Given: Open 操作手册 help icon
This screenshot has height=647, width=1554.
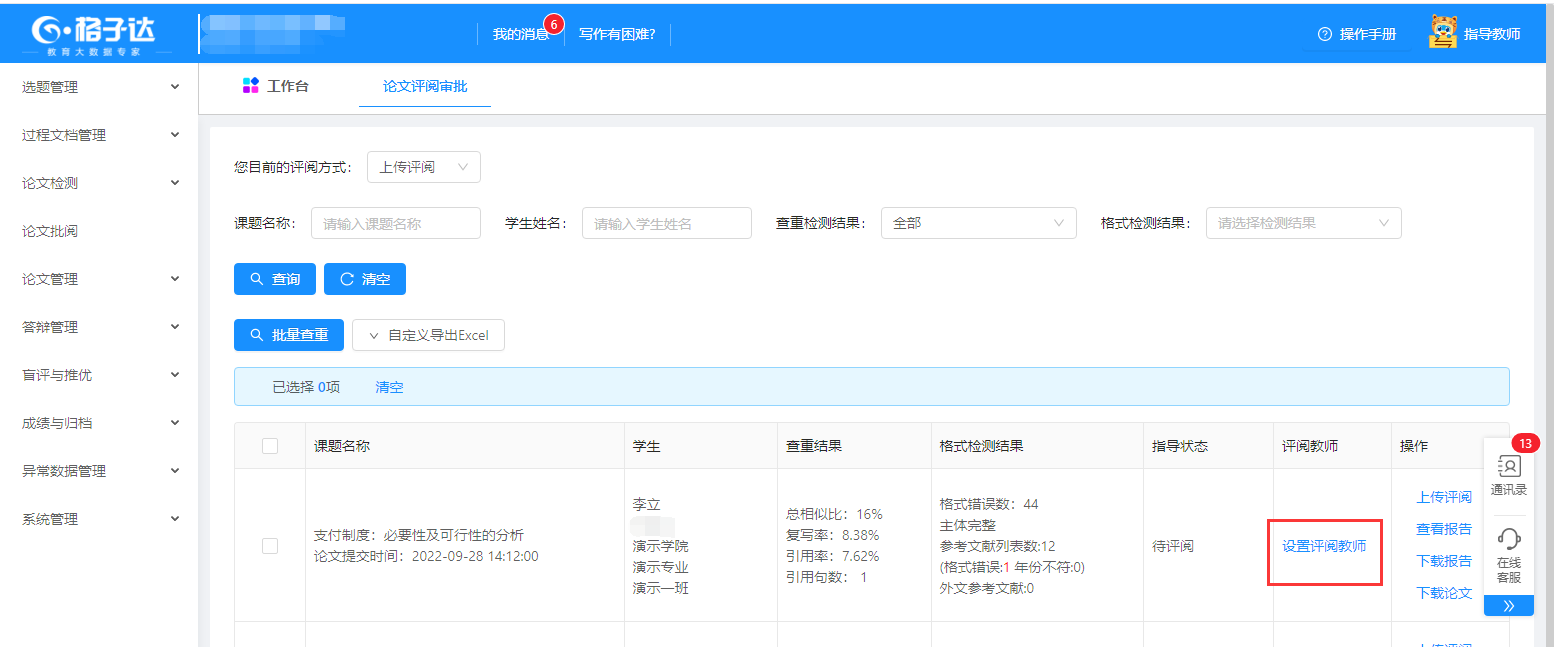Looking at the screenshot, I should point(1325,34).
